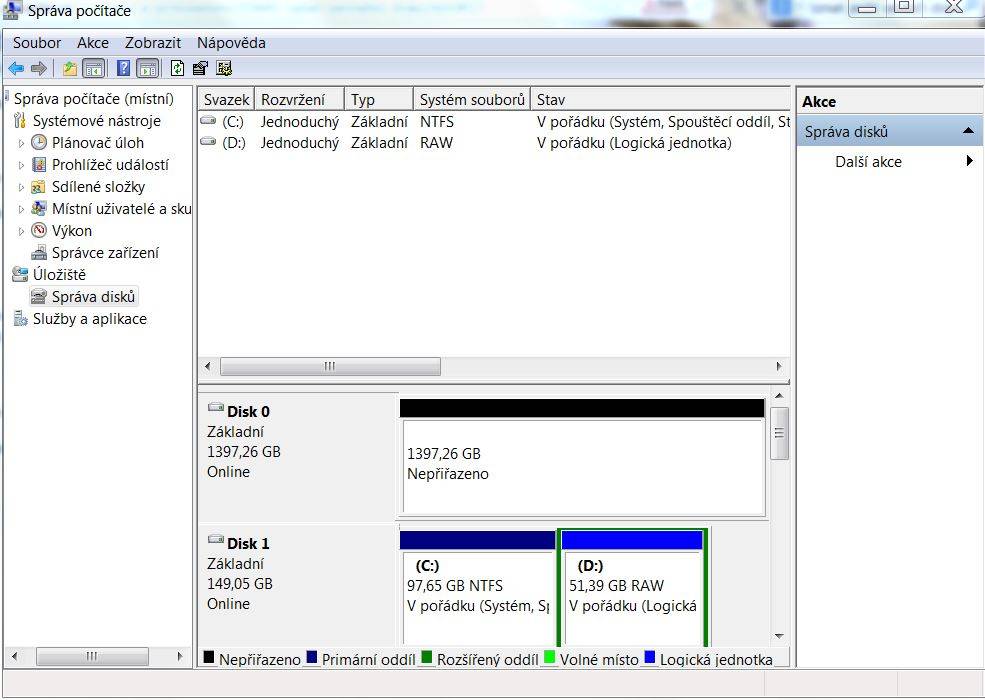Click the Prohlížeč událostí icon
Viewport: 985px width, 700px height.
pyautogui.click(x=39, y=165)
